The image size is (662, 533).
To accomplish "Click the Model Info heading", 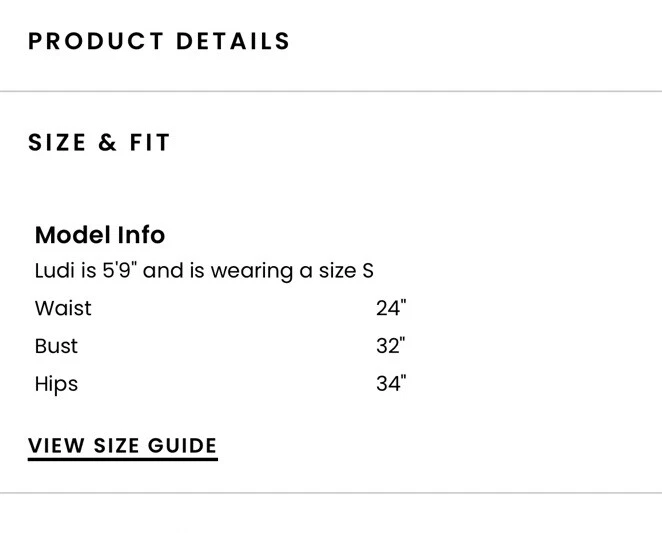I will point(100,235).
